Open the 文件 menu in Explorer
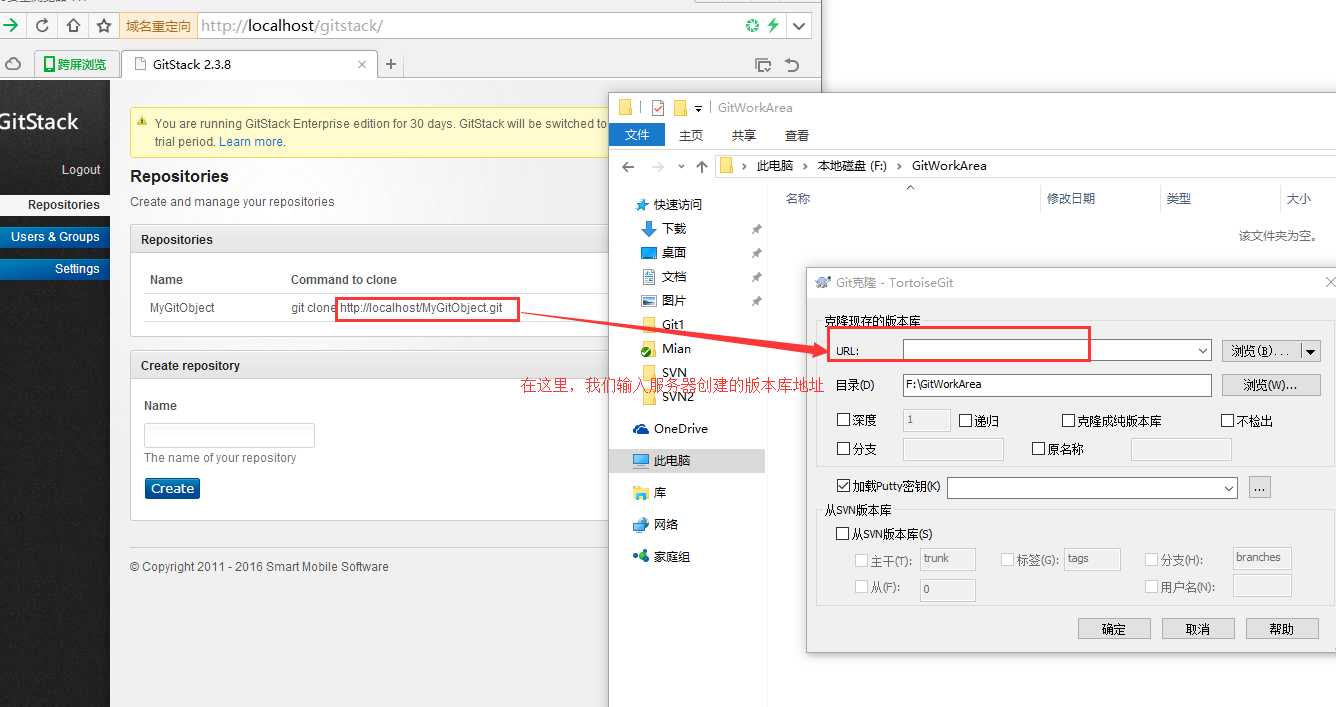 pyautogui.click(x=637, y=135)
